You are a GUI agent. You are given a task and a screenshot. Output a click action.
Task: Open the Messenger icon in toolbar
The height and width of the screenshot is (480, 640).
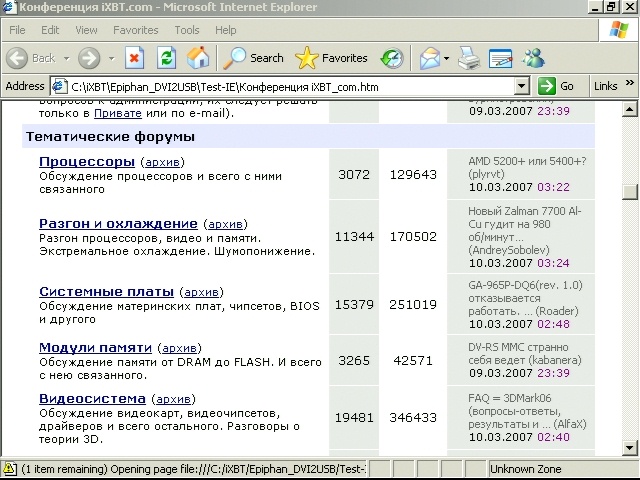[x=533, y=57]
